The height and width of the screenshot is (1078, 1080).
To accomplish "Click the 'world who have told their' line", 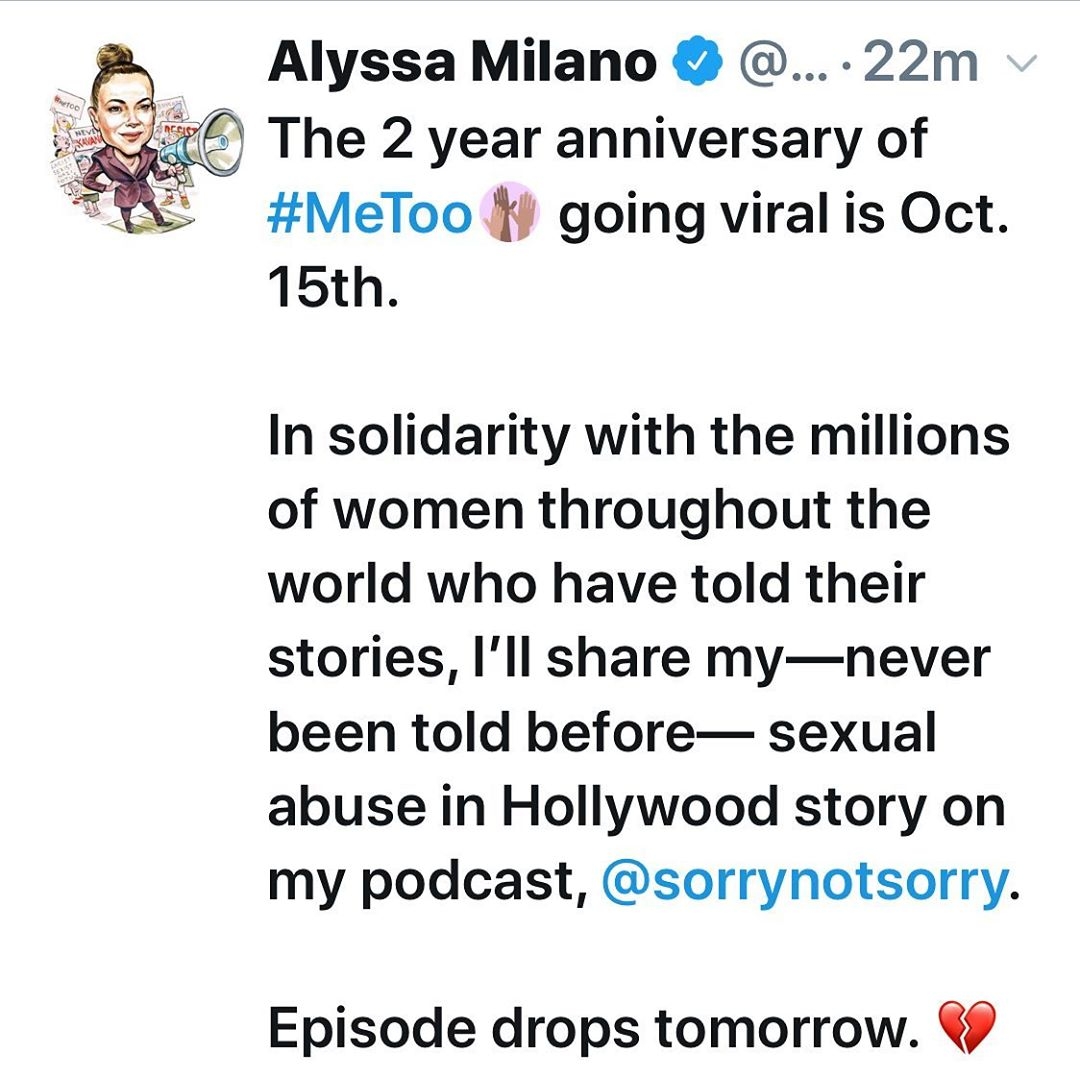I will point(596,583).
